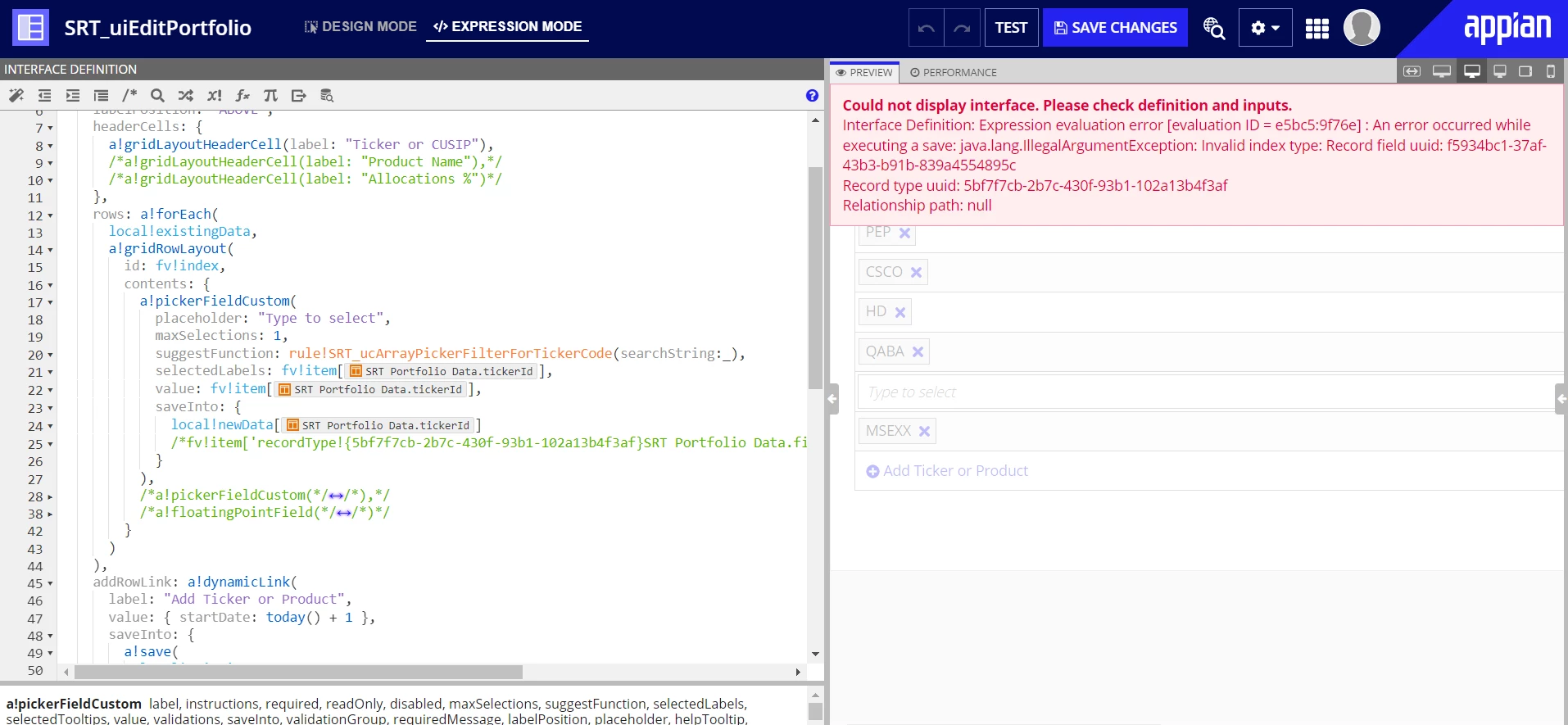
Task: Click the fx function icon
Action: [x=242, y=96]
